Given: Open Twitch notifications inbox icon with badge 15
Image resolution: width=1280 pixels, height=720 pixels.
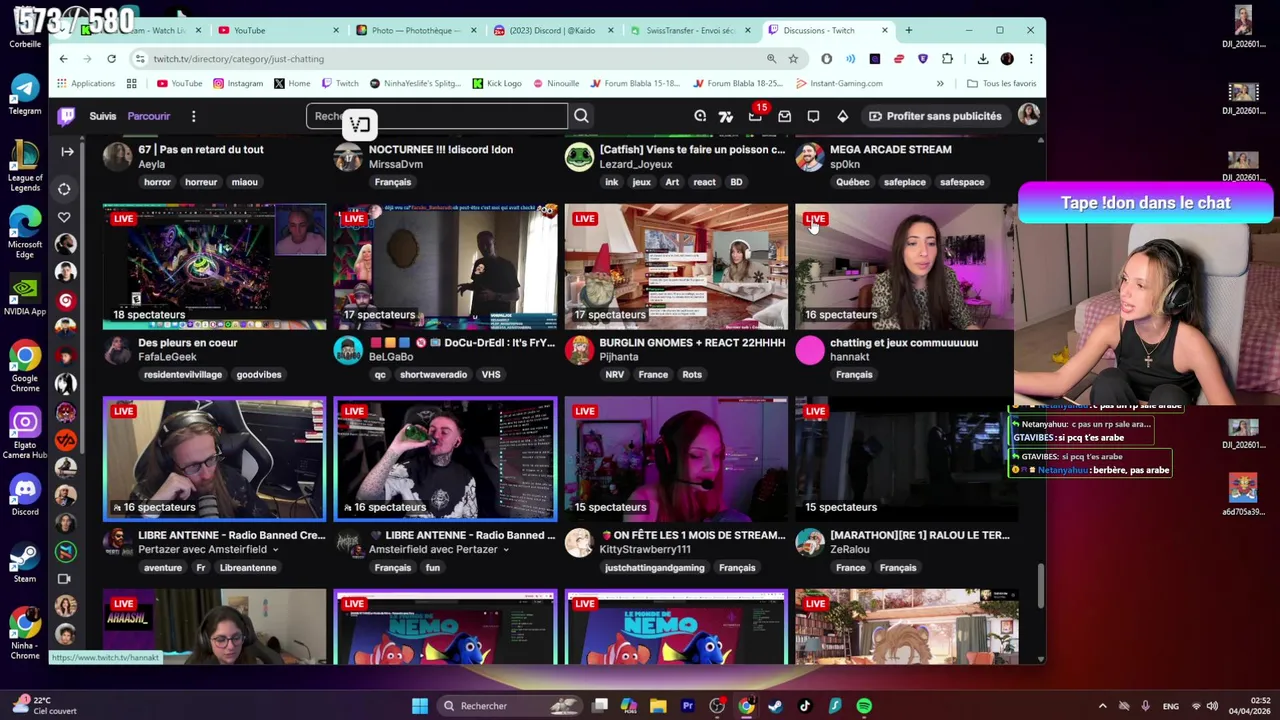Looking at the screenshot, I should [755, 116].
